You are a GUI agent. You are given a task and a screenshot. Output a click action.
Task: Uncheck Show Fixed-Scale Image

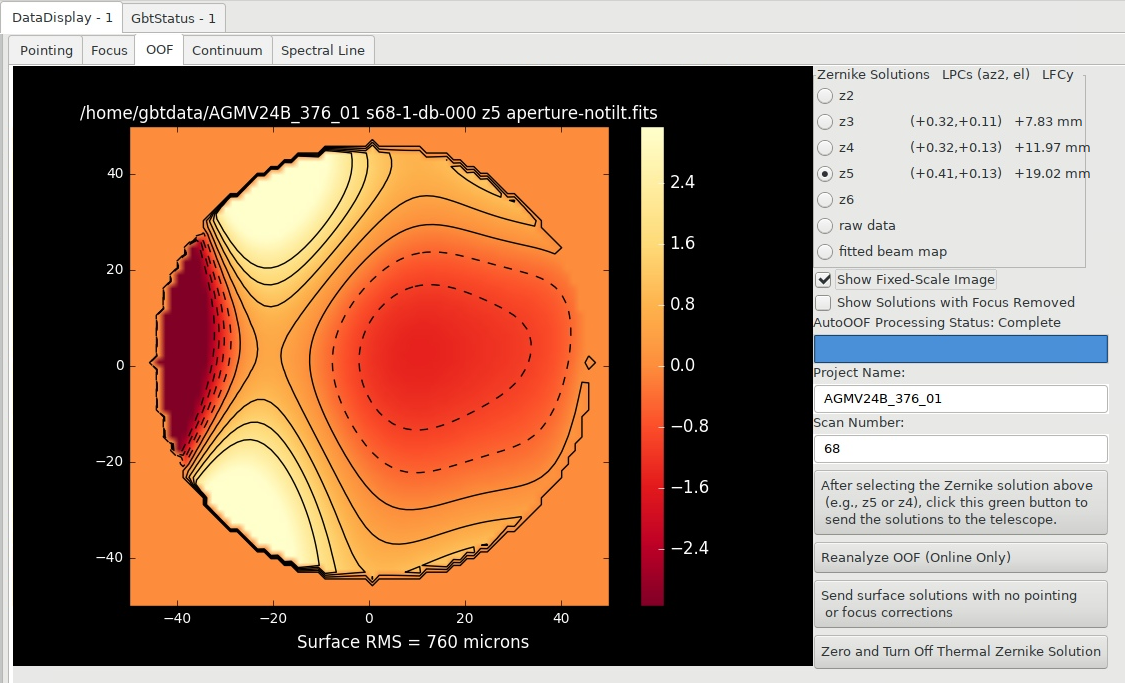pyautogui.click(x=824, y=280)
